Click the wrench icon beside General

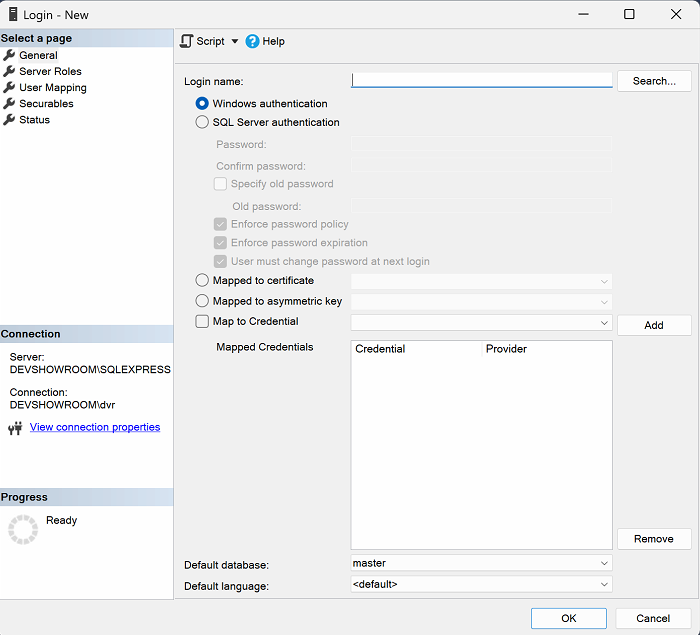[10, 55]
